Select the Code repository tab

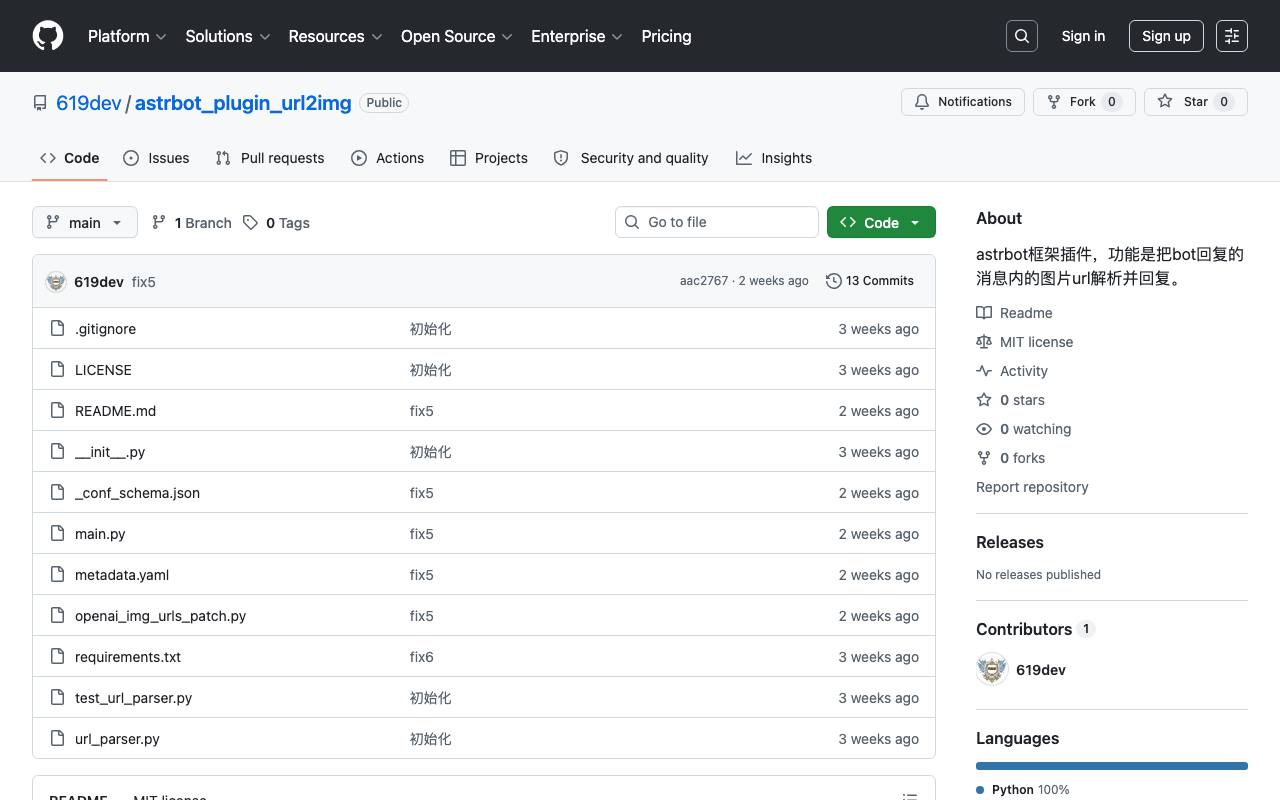tap(70, 158)
